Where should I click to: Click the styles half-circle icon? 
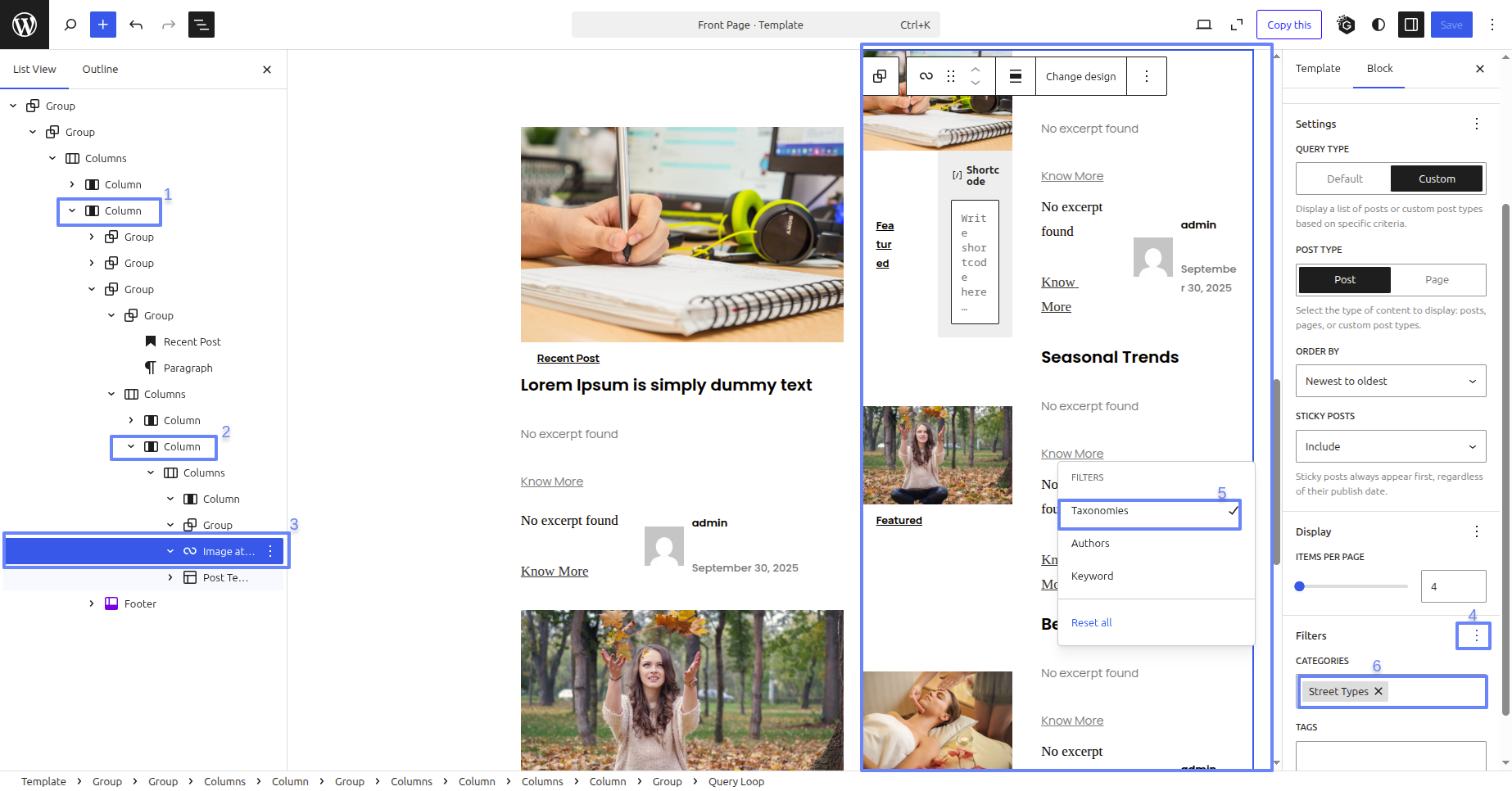point(1378,25)
